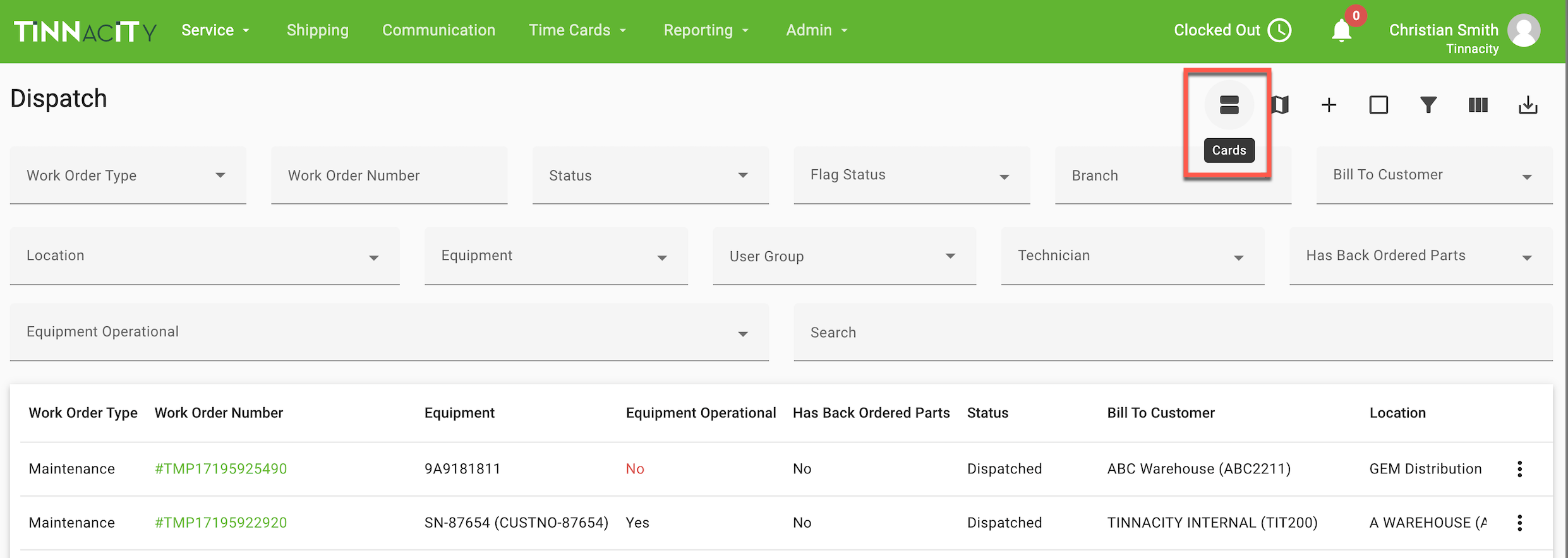Open the map view icon

click(1281, 105)
